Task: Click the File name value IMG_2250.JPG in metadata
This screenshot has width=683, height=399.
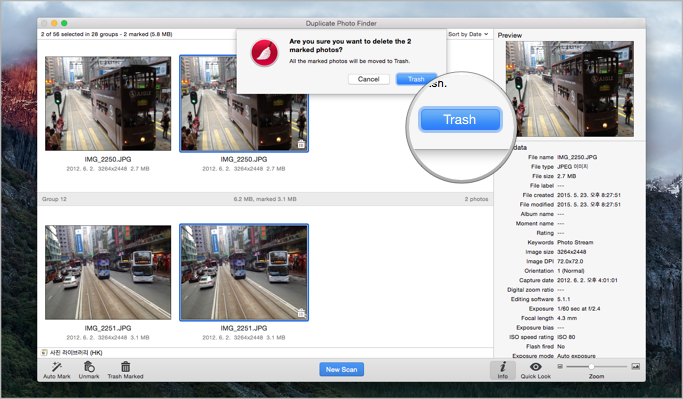Action: tap(577, 157)
